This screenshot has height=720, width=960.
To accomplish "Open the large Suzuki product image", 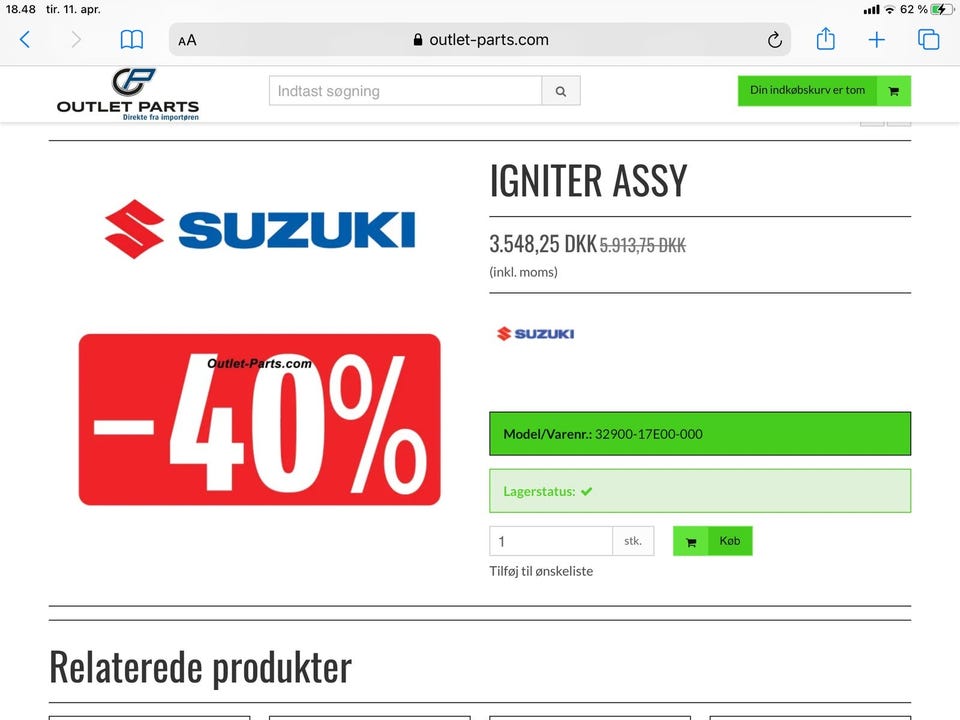I will tap(260, 230).
